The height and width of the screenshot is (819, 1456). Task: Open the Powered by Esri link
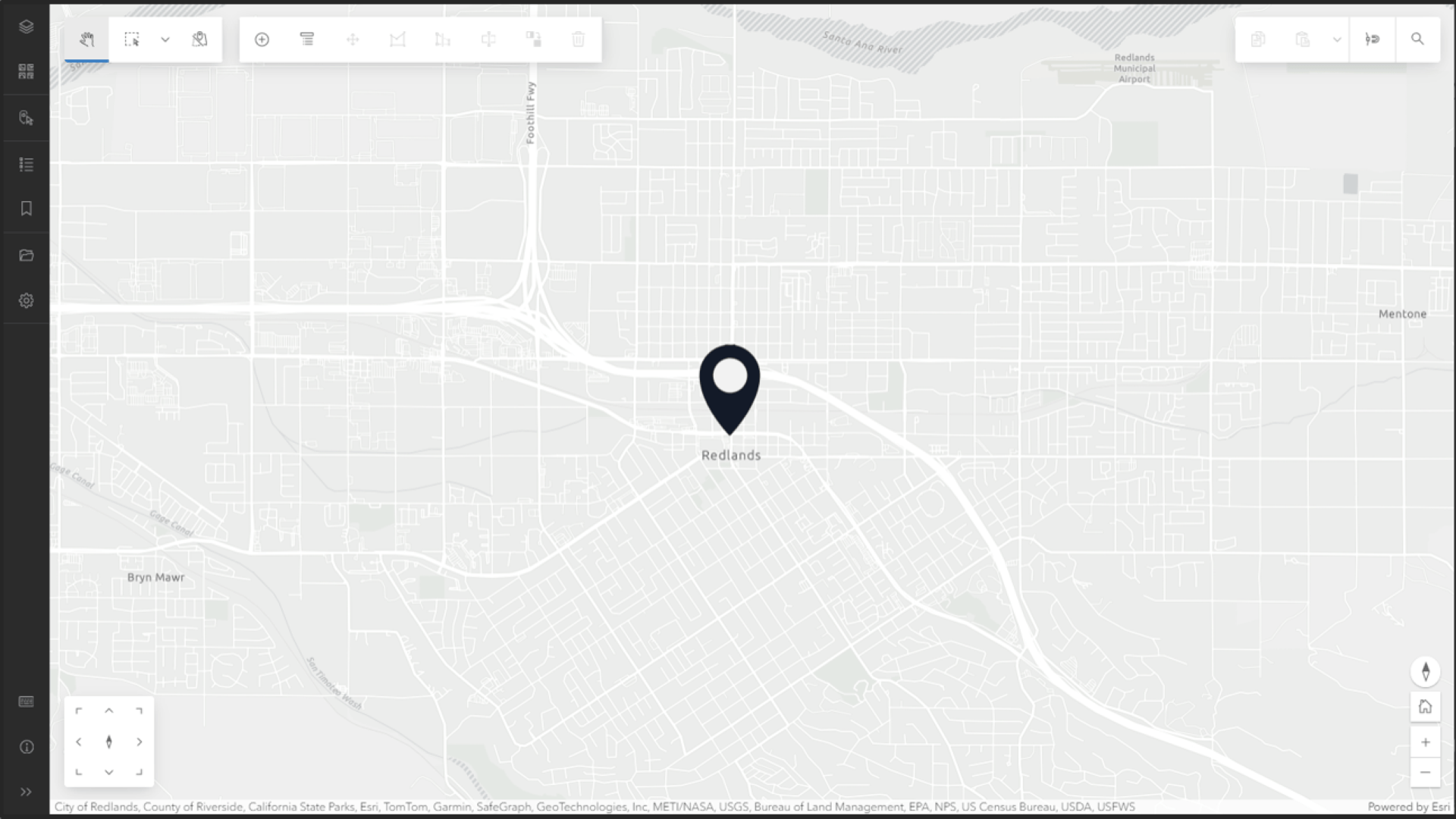coord(1408,807)
